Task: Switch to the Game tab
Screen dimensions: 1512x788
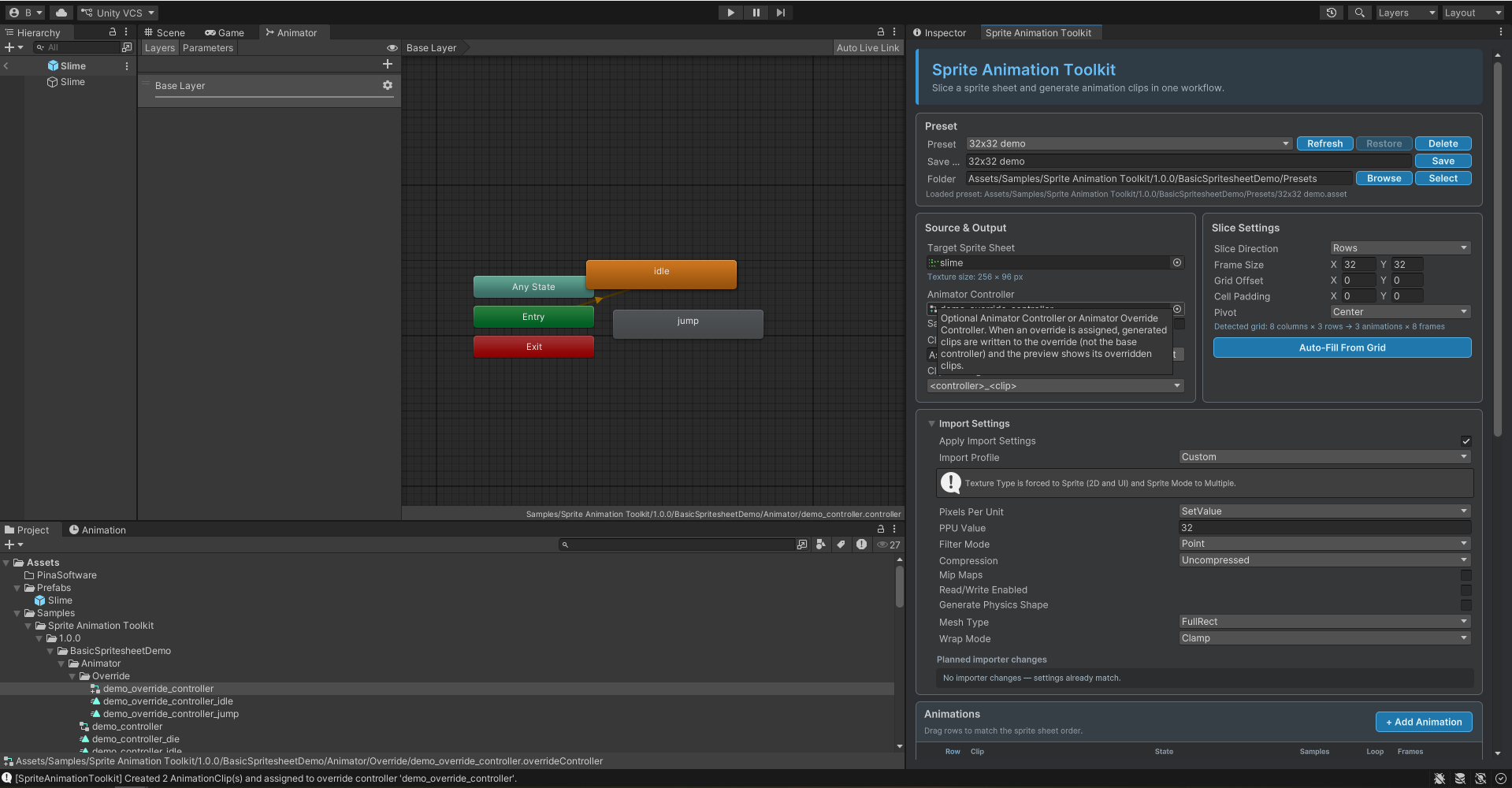Action: 225,32
